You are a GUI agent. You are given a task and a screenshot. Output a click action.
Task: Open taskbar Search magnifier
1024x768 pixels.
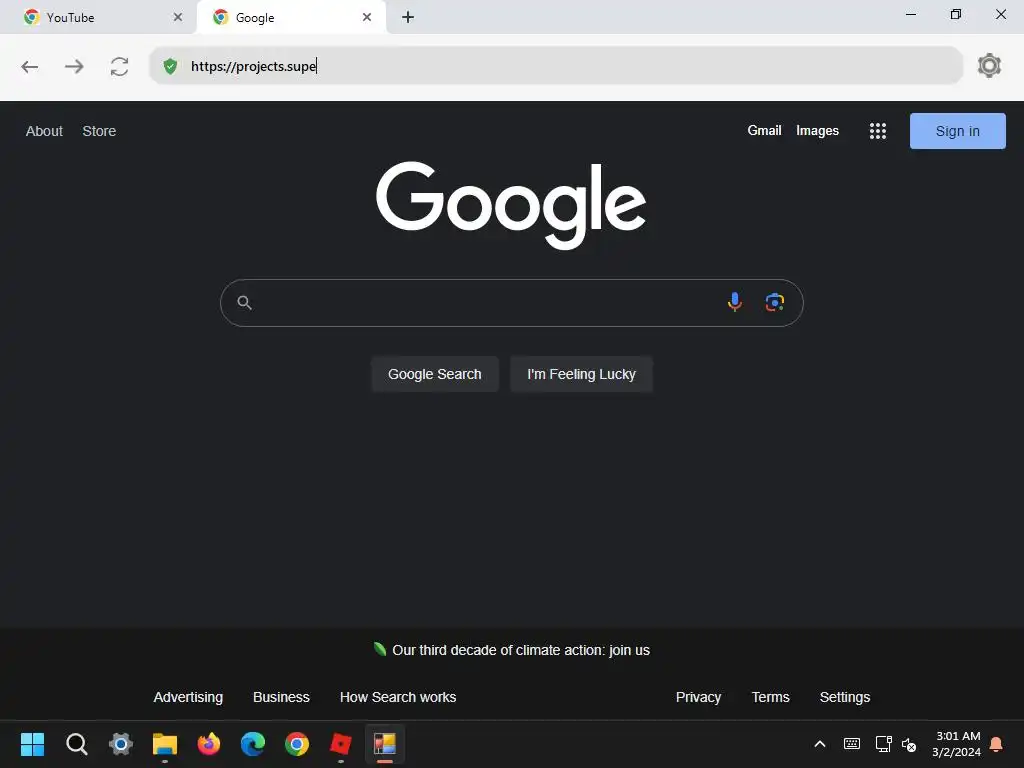click(76, 744)
